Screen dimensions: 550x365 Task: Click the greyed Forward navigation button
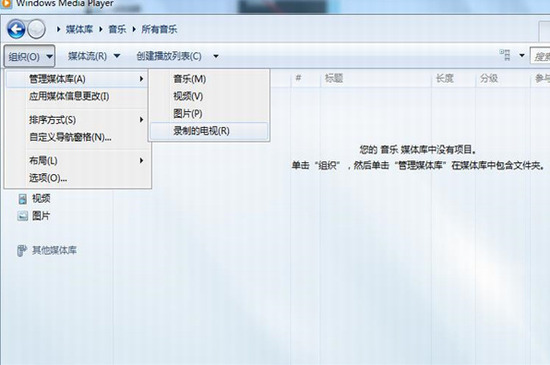pyautogui.click(x=36, y=29)
